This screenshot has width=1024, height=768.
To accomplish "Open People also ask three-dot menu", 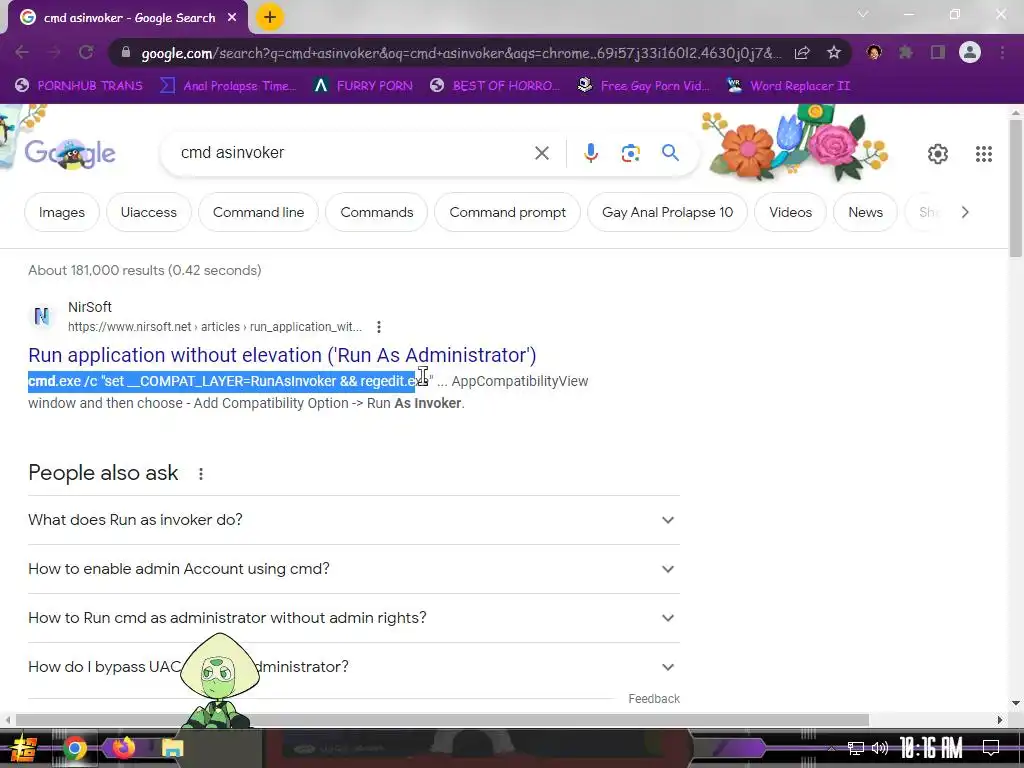I will point(200,474).
